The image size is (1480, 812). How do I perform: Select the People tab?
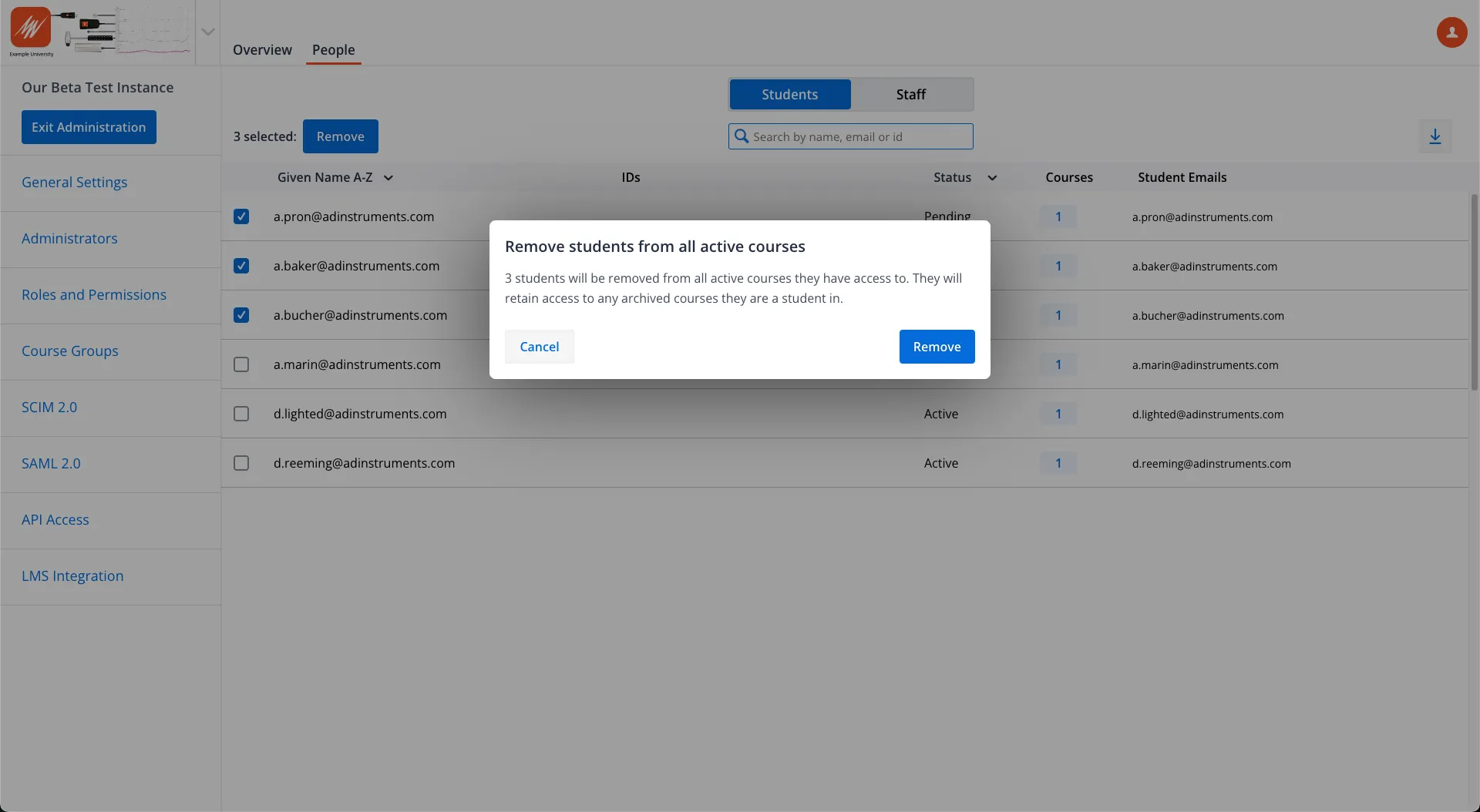(x=333, y=50)
